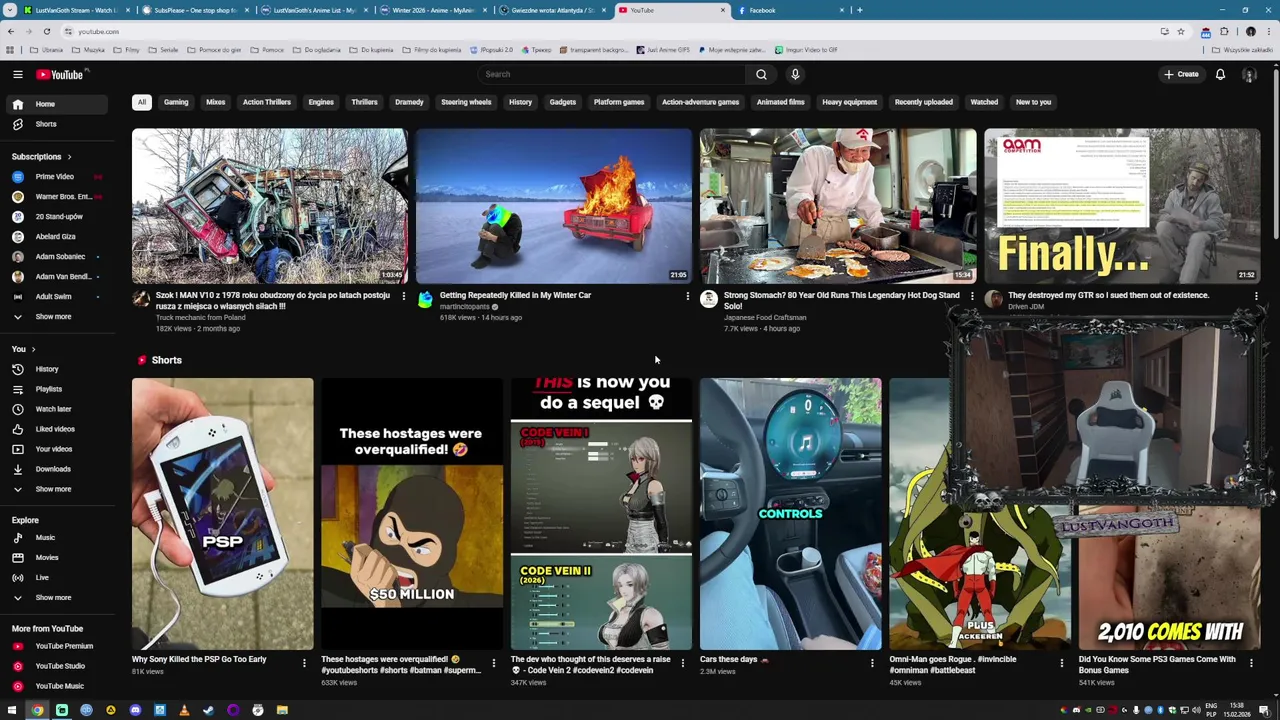Open more options for Code Vein short
This screenshot has width=1280, height=720.
(682, 662)
